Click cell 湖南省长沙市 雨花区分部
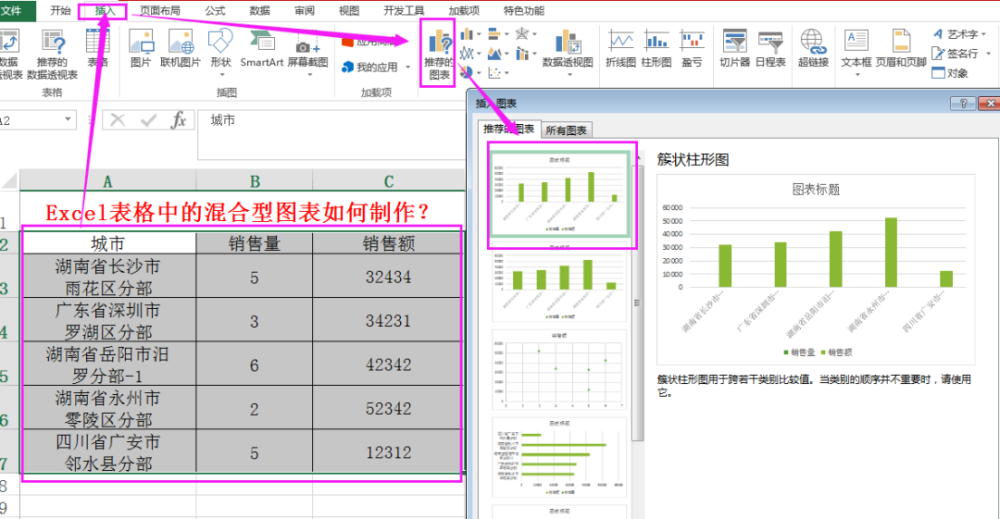Screen dimensions: 1000x519 coord(108,277)
